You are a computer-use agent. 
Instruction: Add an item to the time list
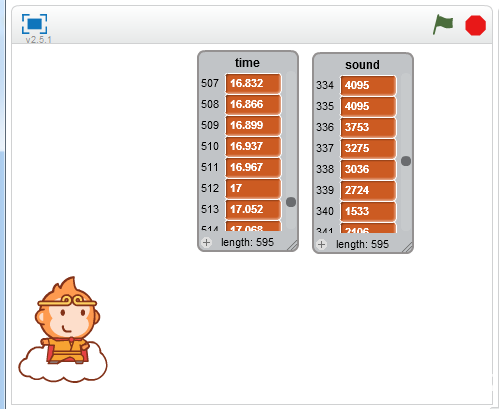point(206,242)
